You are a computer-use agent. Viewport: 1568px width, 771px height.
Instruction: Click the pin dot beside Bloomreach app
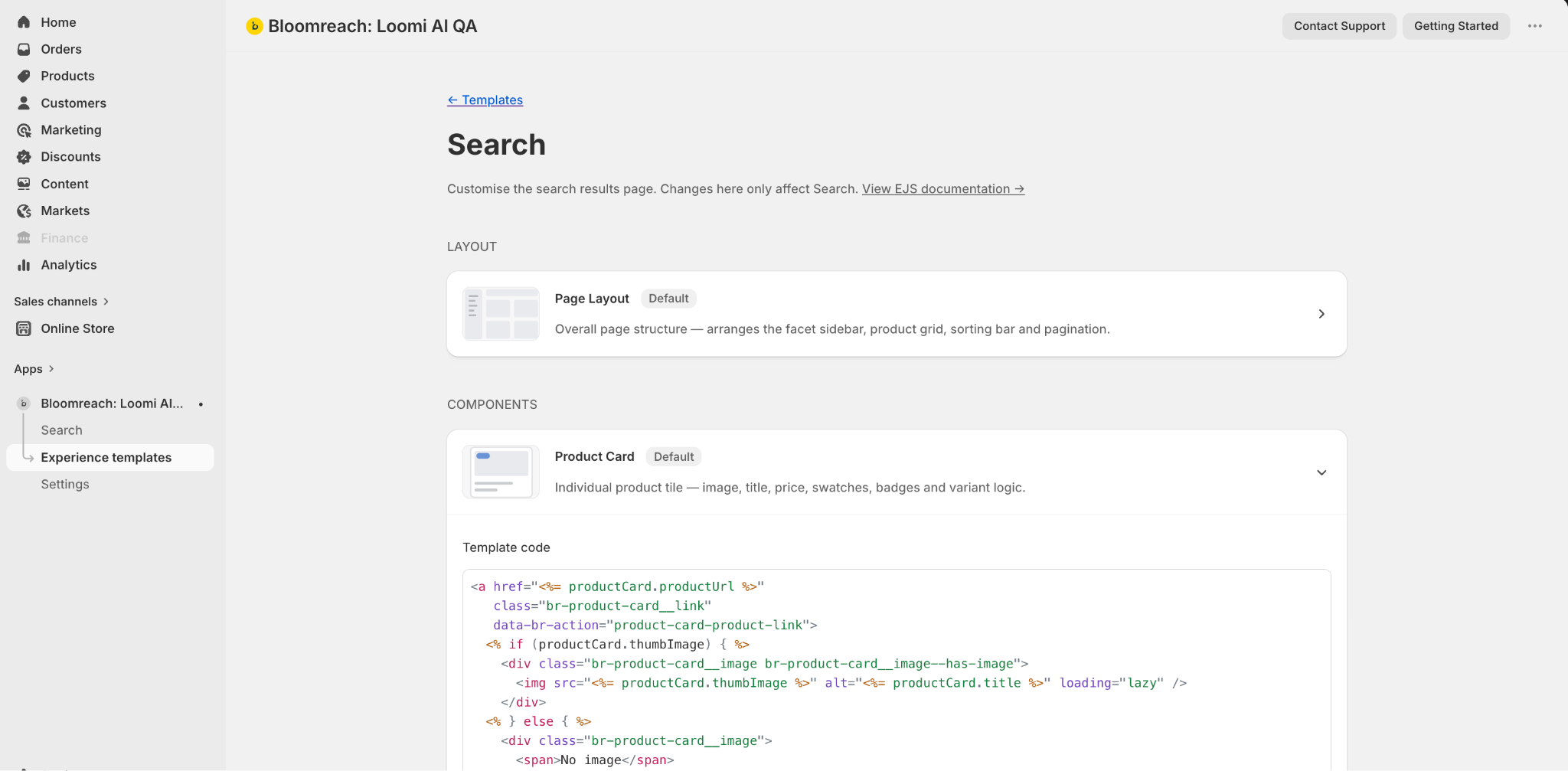[201, 404]
